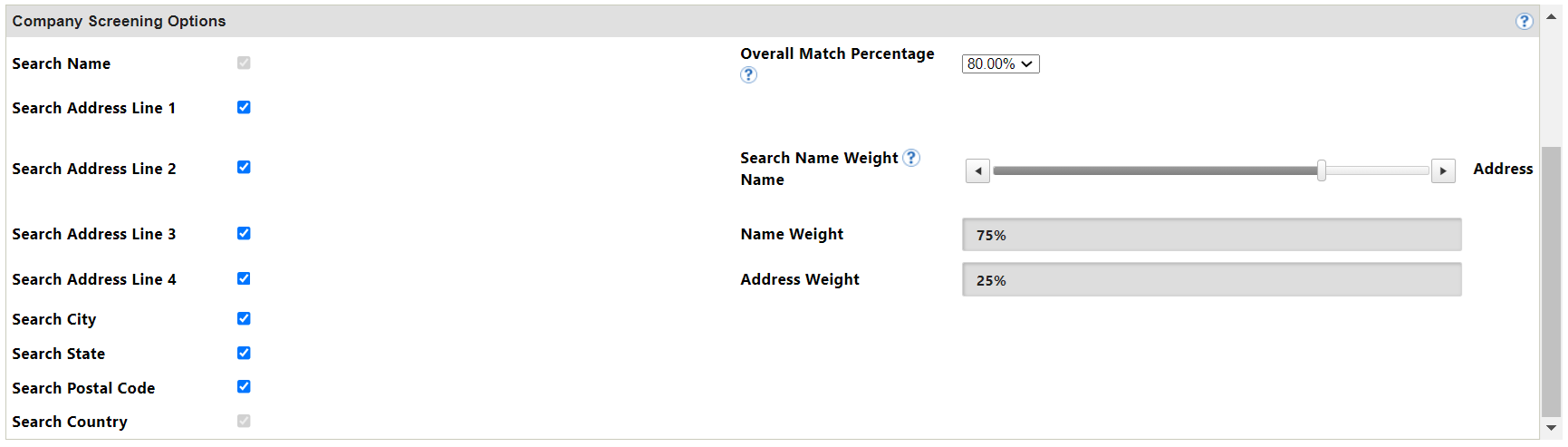Toggle the Search City checkbox
Screen dimensions: 1568x447
coord(244,318)
